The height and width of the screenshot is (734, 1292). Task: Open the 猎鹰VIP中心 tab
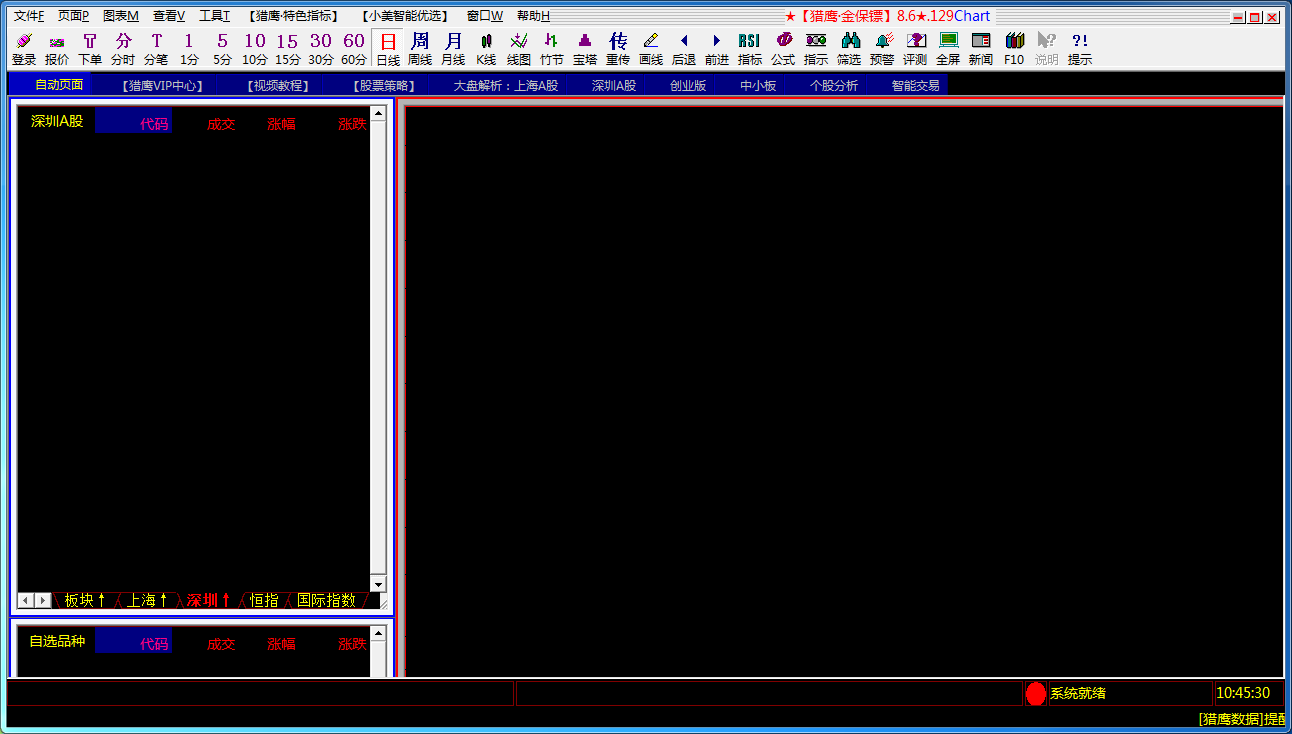pos(162,85)
